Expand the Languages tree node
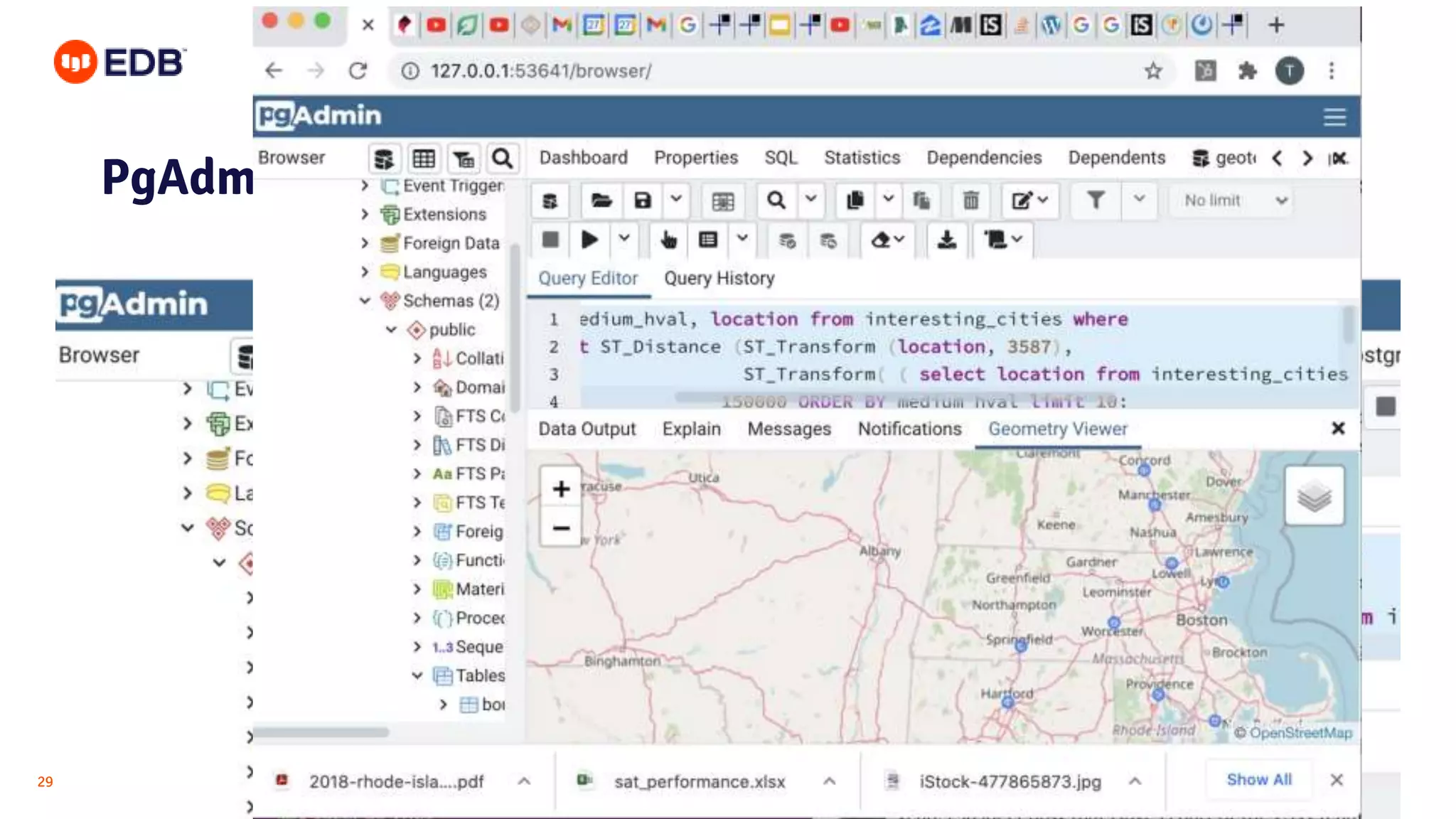Screen dimensions: 1456x819 (x=365, y=272)
